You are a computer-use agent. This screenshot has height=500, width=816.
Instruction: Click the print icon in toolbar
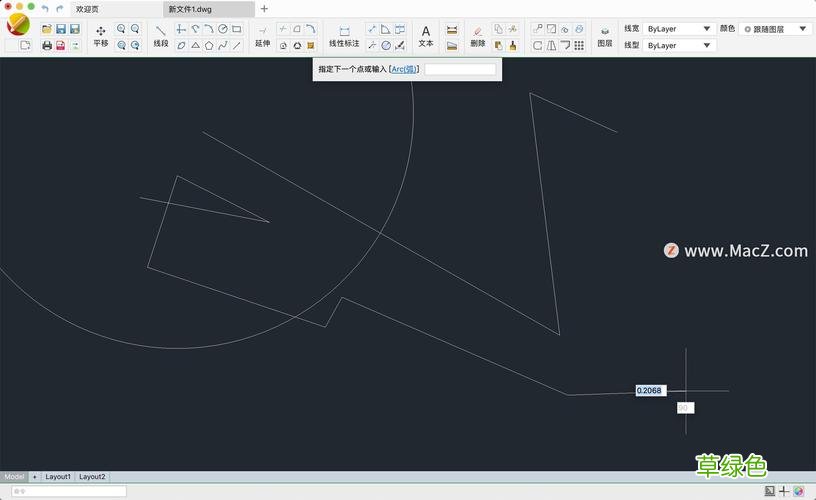[46, 45]
